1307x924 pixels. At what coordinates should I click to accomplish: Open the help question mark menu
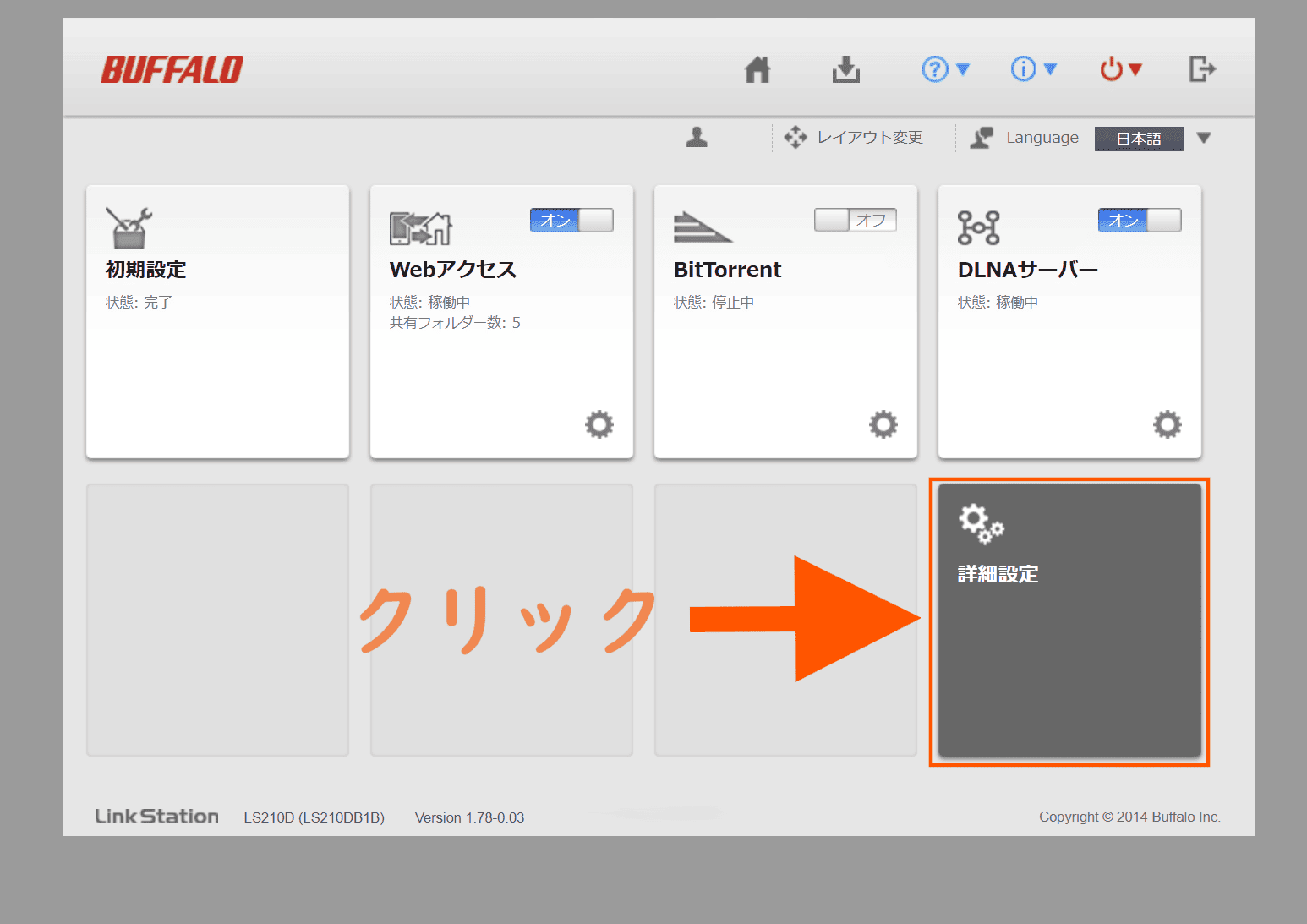pyautogui.click(x=944, y=69)
